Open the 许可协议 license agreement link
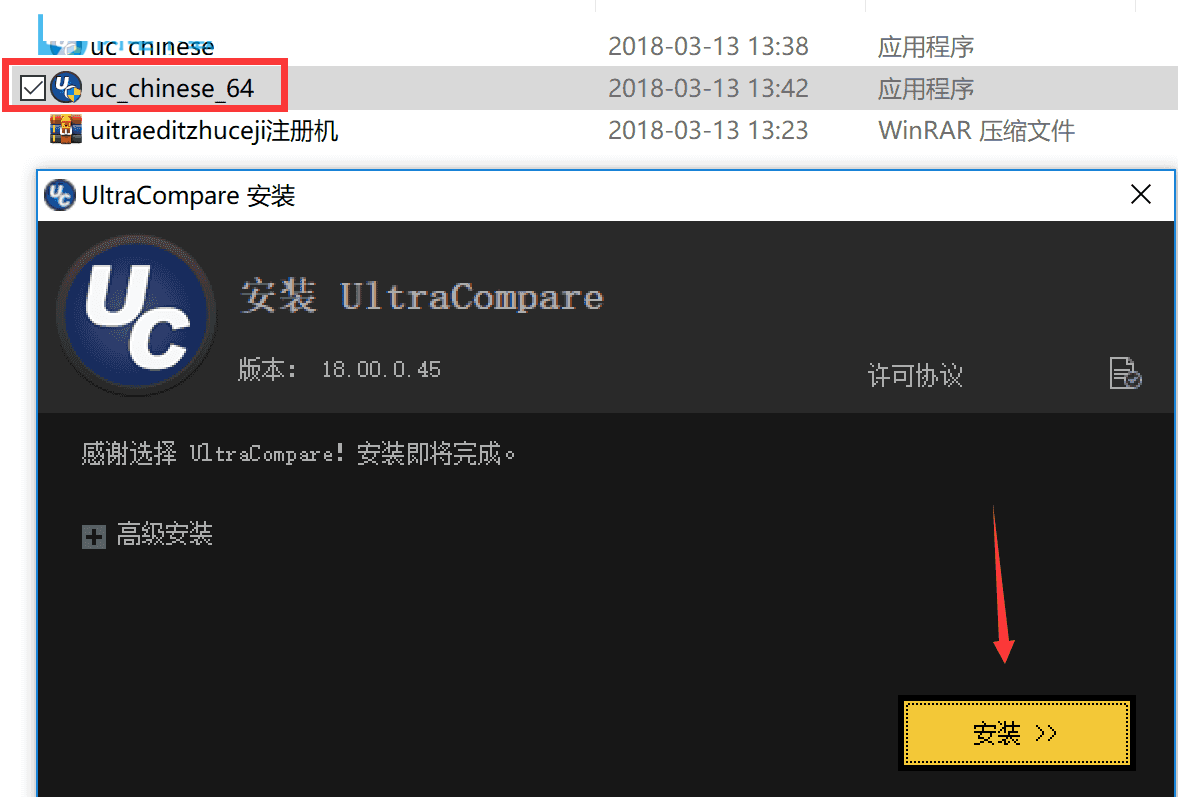Screen dimensions: 1178x797 pos(914,375)
